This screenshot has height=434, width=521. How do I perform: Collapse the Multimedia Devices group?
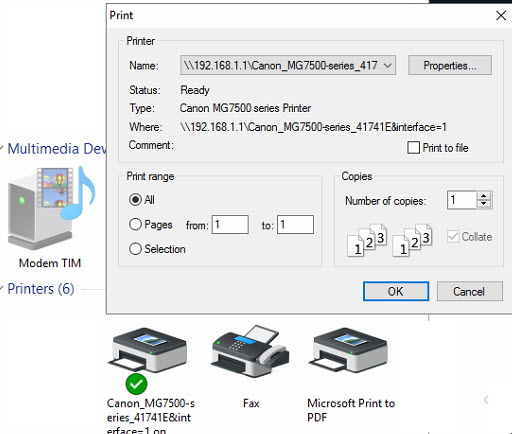click(2, 148)
